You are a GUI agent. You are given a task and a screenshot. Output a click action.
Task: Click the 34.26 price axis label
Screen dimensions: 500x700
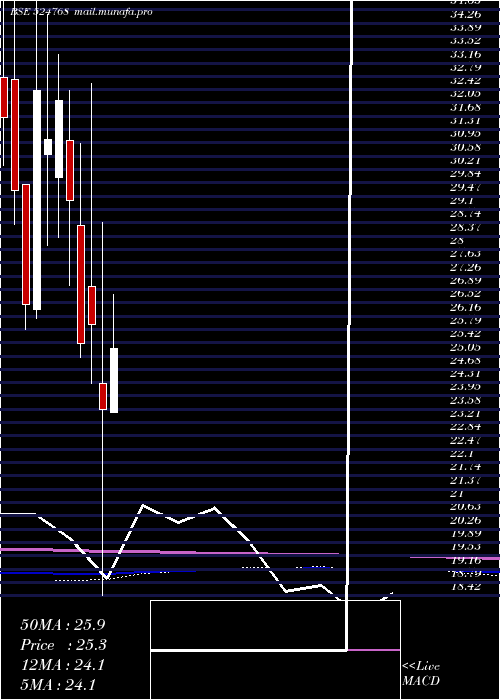tap(466, 14)
